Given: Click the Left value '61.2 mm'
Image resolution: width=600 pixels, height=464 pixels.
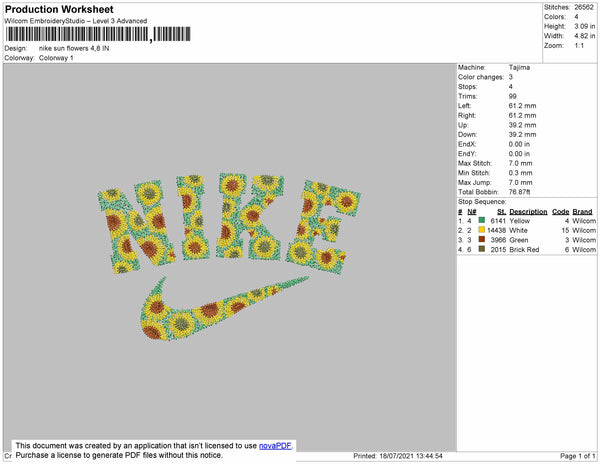Looking at the screenshot, I should [x=522, y=106].
